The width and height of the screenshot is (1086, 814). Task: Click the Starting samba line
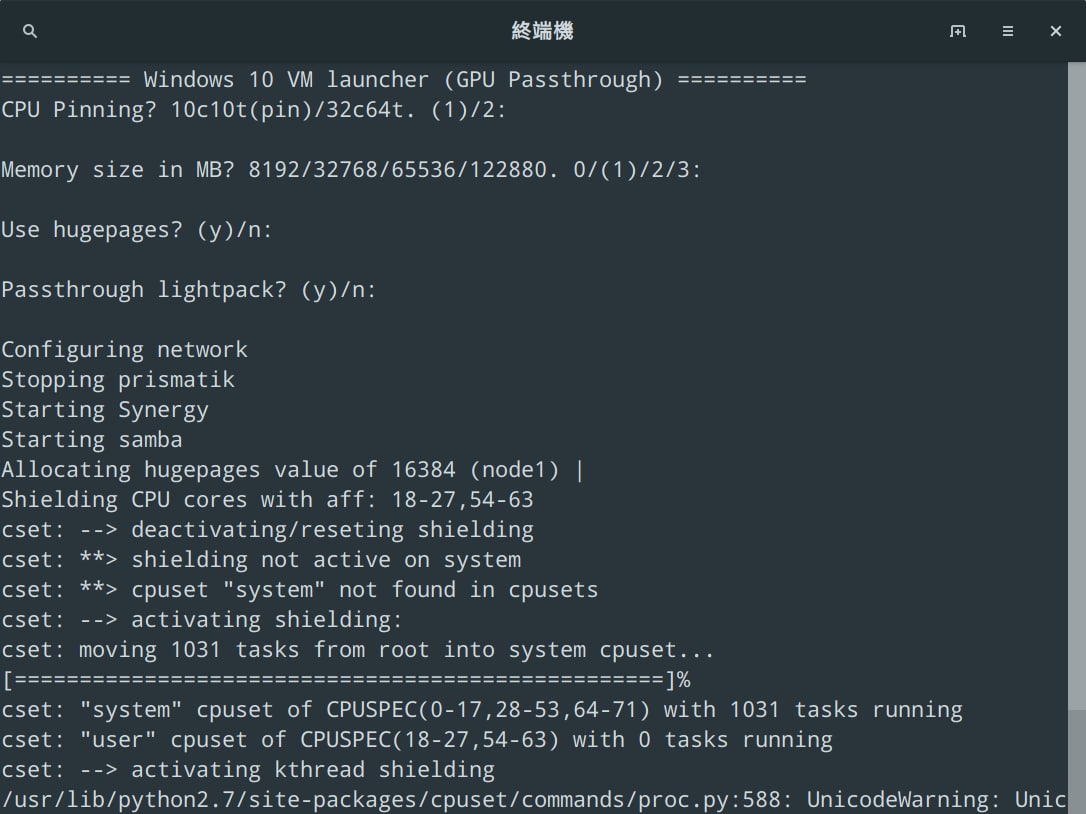[x=91, y=440]
